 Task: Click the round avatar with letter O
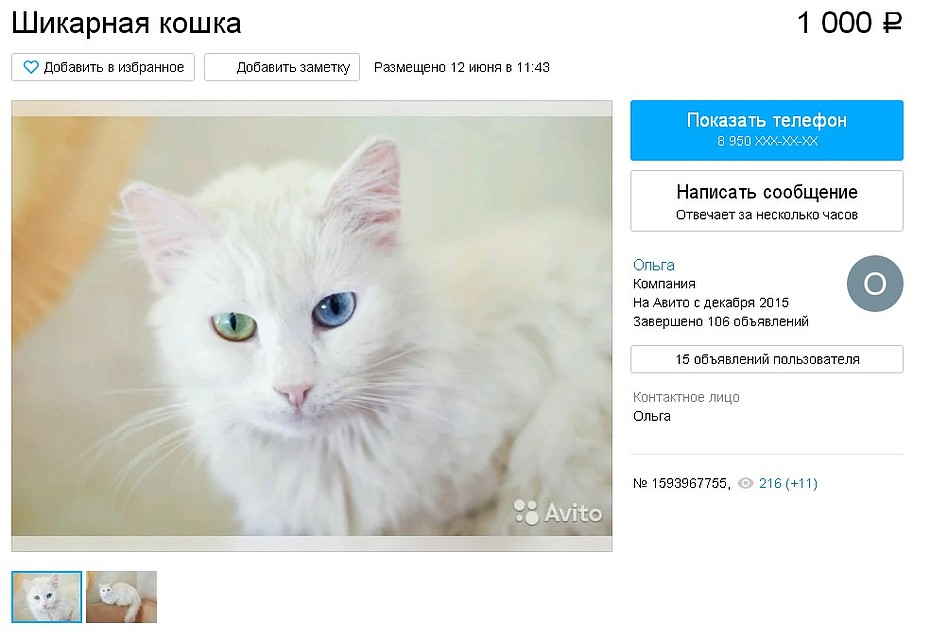875,284
